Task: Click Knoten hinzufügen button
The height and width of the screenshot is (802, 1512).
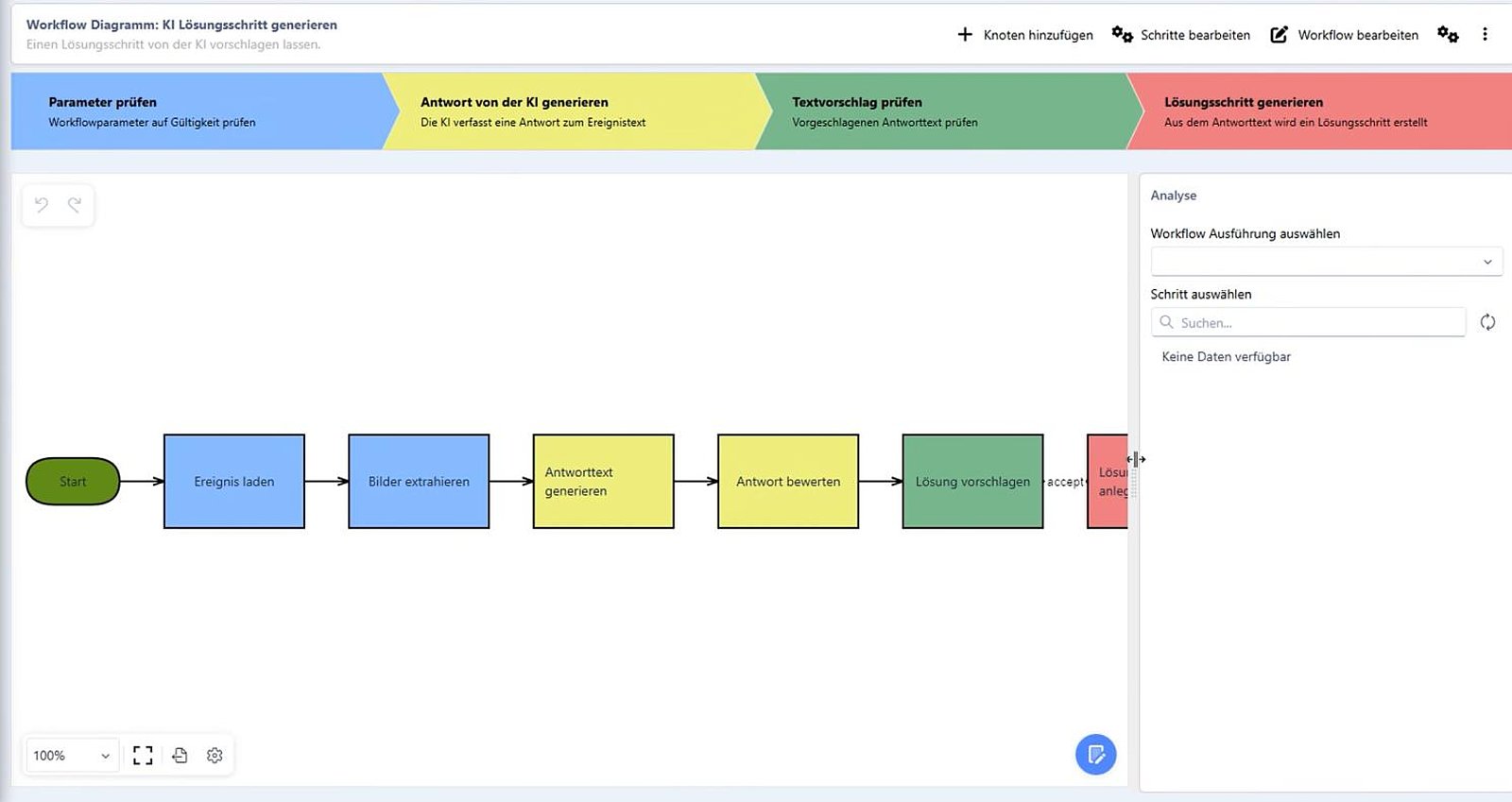Action: tap(1024, 35)
